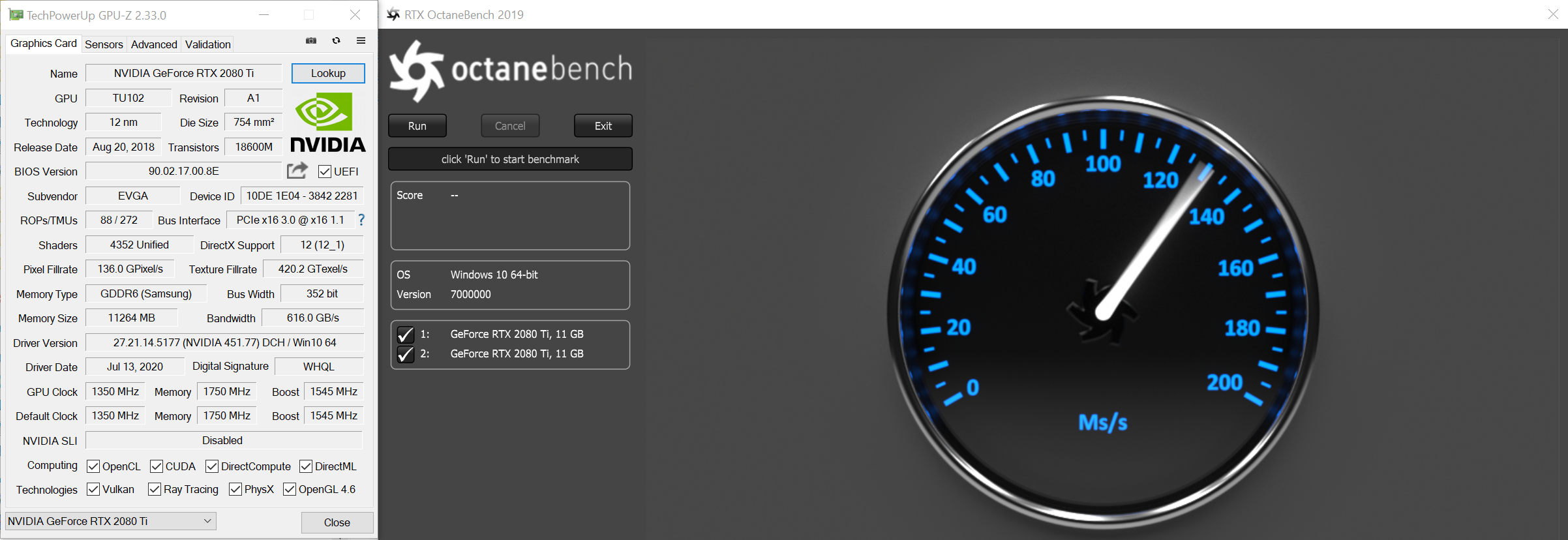
Task: Click the Bus Width value 352 bit
Action: tap(322, 293)
